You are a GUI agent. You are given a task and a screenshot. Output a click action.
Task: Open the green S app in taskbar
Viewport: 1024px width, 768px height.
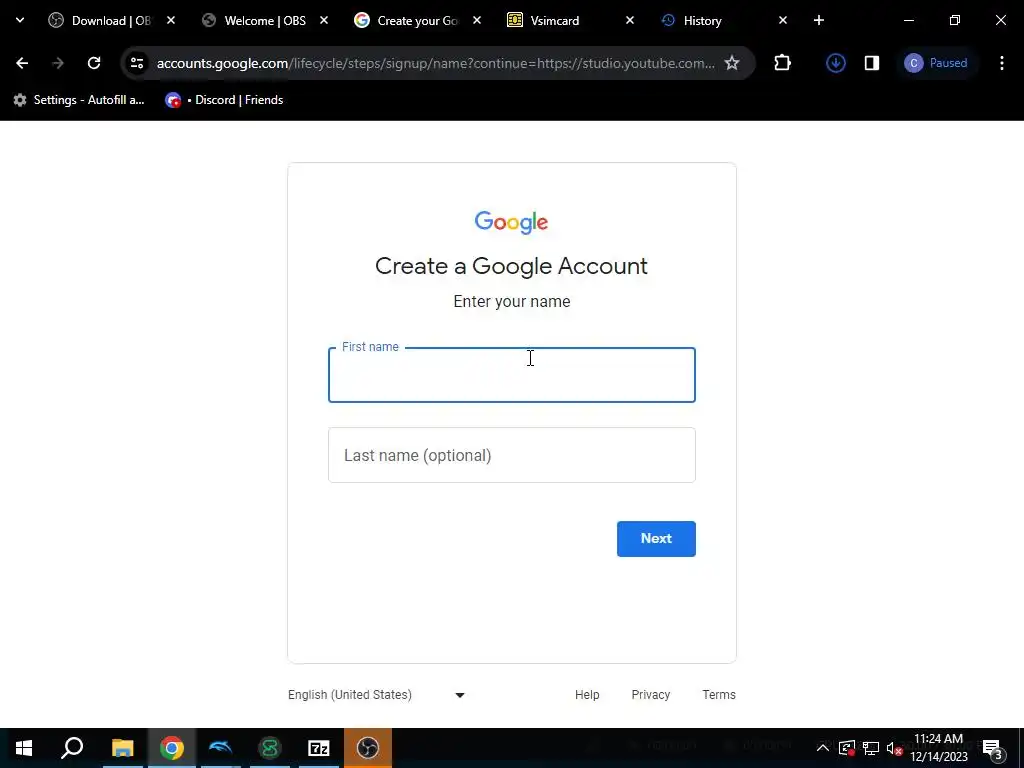tap(270, 748)
